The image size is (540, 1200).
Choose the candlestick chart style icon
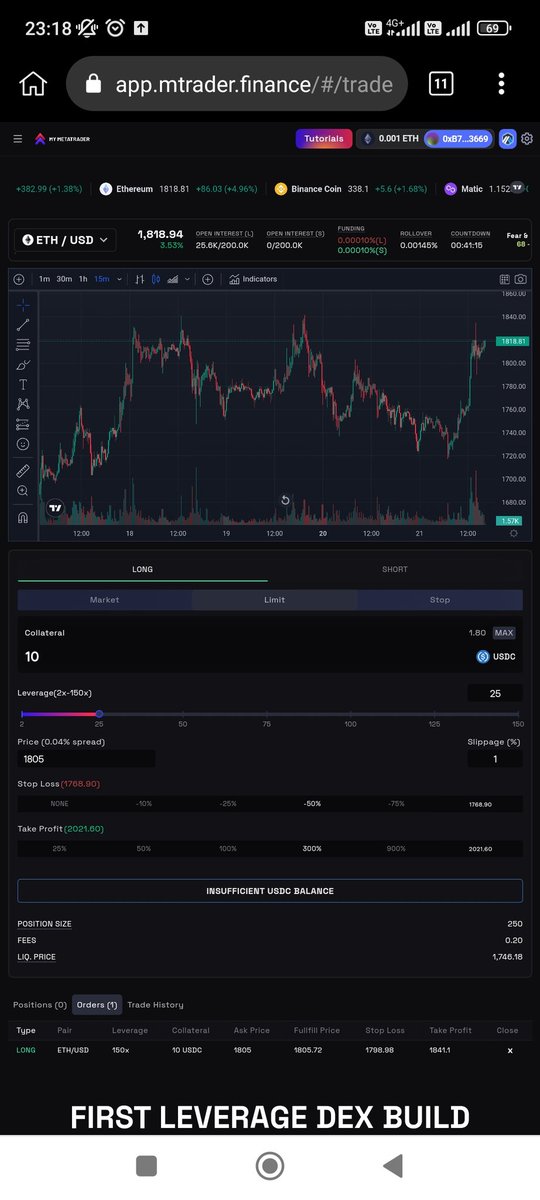coord(156,279)
